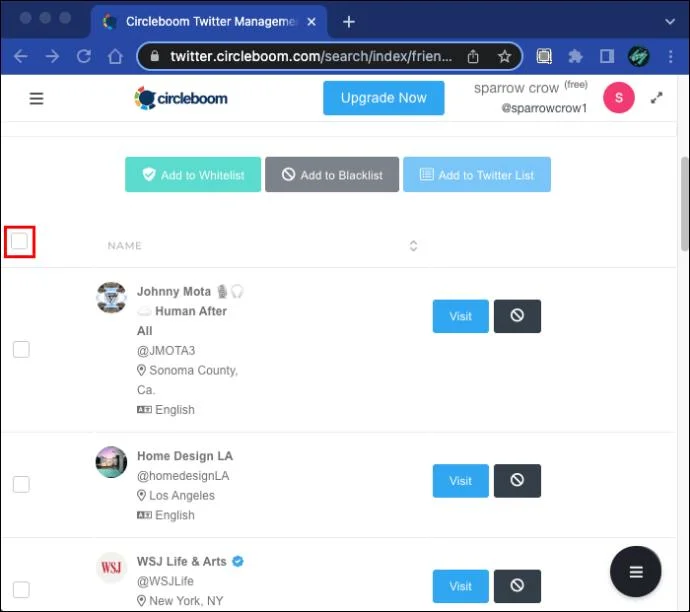This screenshot has height=612, width=690.
Task: Click the page vertical scrollbar
Action: pos(684,204)
